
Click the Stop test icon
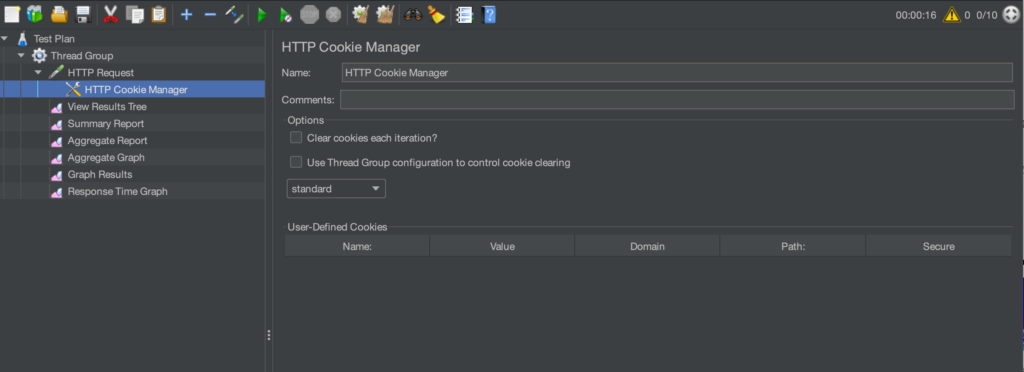point(309,14)
